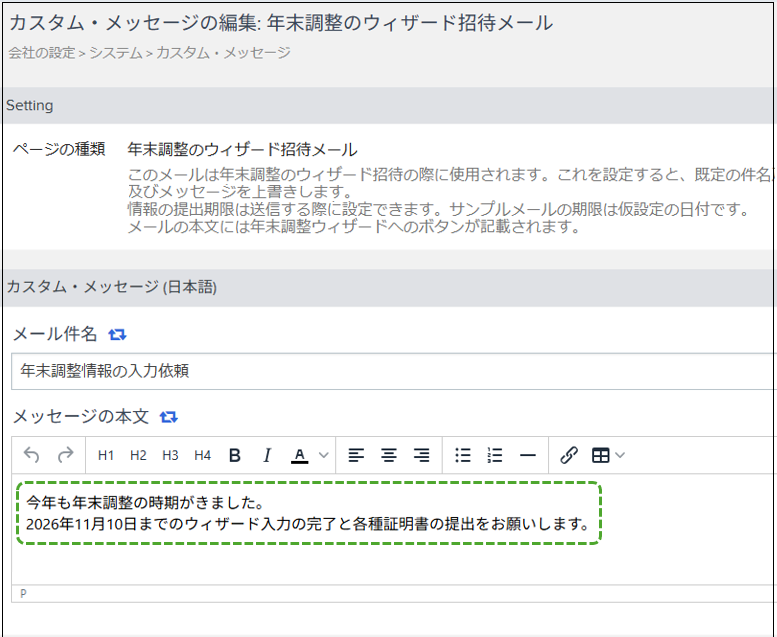Toggle italic formatting
The width and height of the screenshot is (777, 637).
[x=267, y=455]
